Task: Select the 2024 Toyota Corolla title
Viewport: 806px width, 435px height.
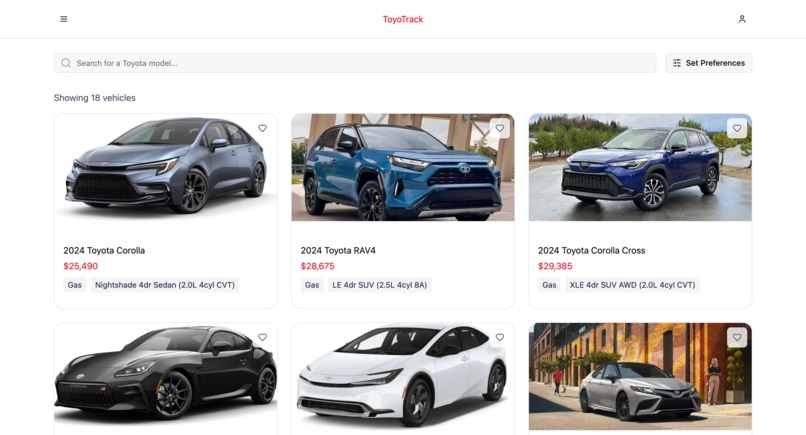Action: 104,250
